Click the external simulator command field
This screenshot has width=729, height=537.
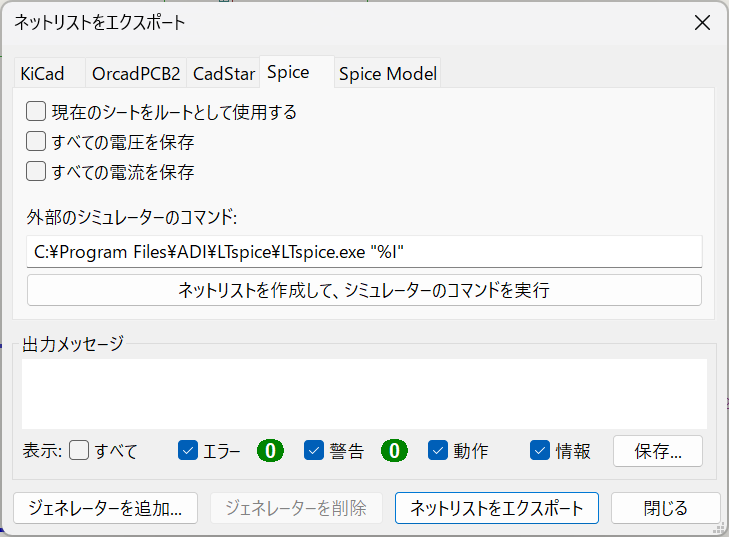tap(364, 252)
